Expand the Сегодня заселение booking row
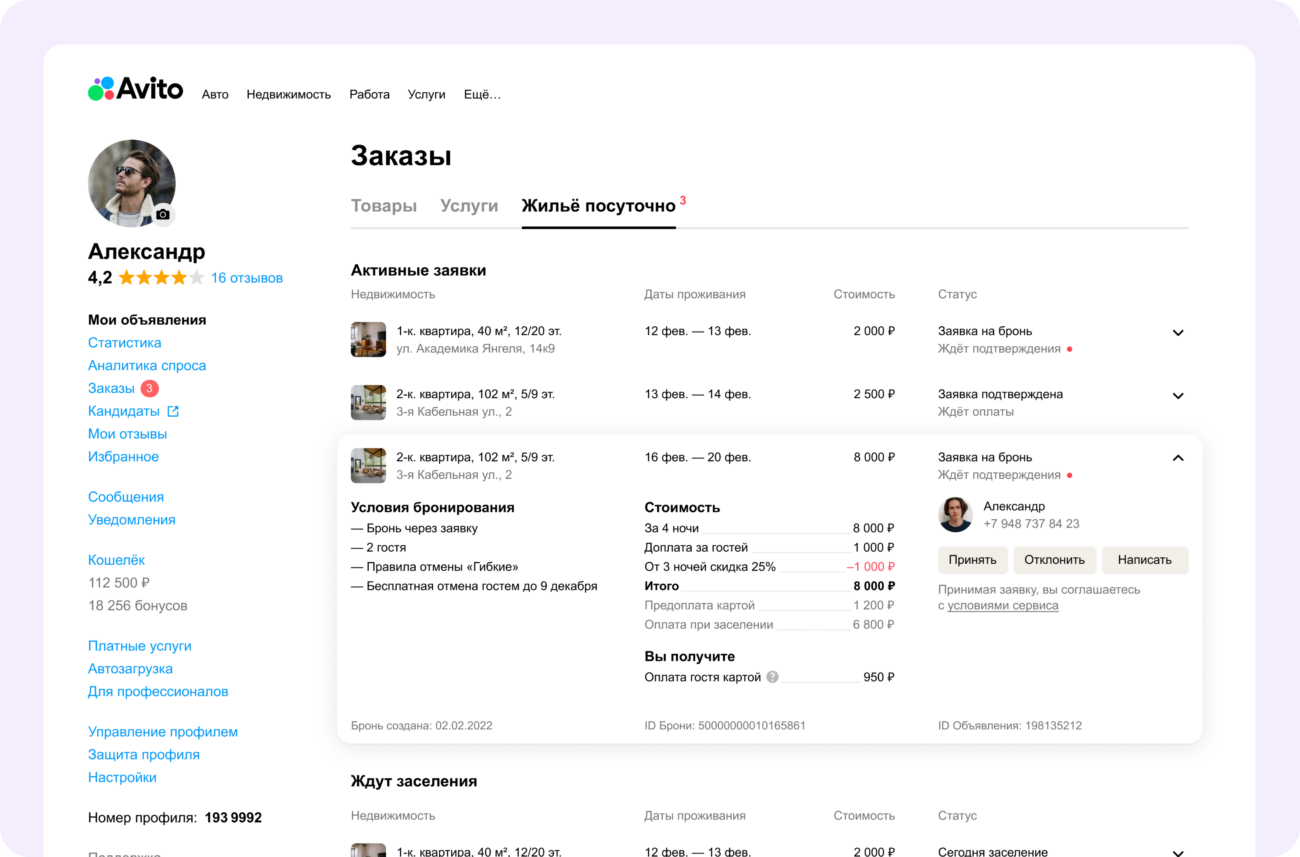1300x857 pixels. pyautogui.click(x=1178, y=853)
